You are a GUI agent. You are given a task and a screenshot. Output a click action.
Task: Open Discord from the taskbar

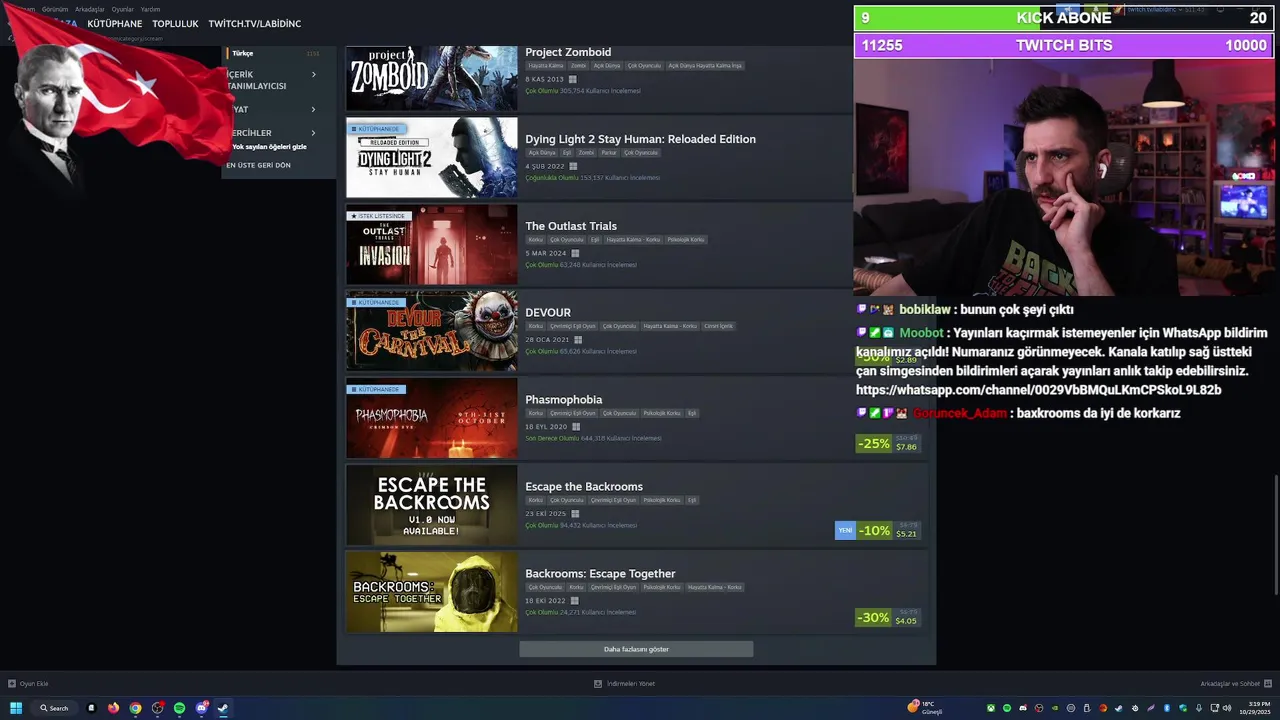(x=201, y=708)
